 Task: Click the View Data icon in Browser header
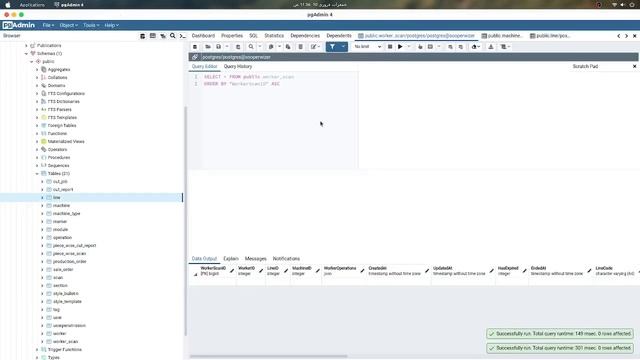pos(153,36)
